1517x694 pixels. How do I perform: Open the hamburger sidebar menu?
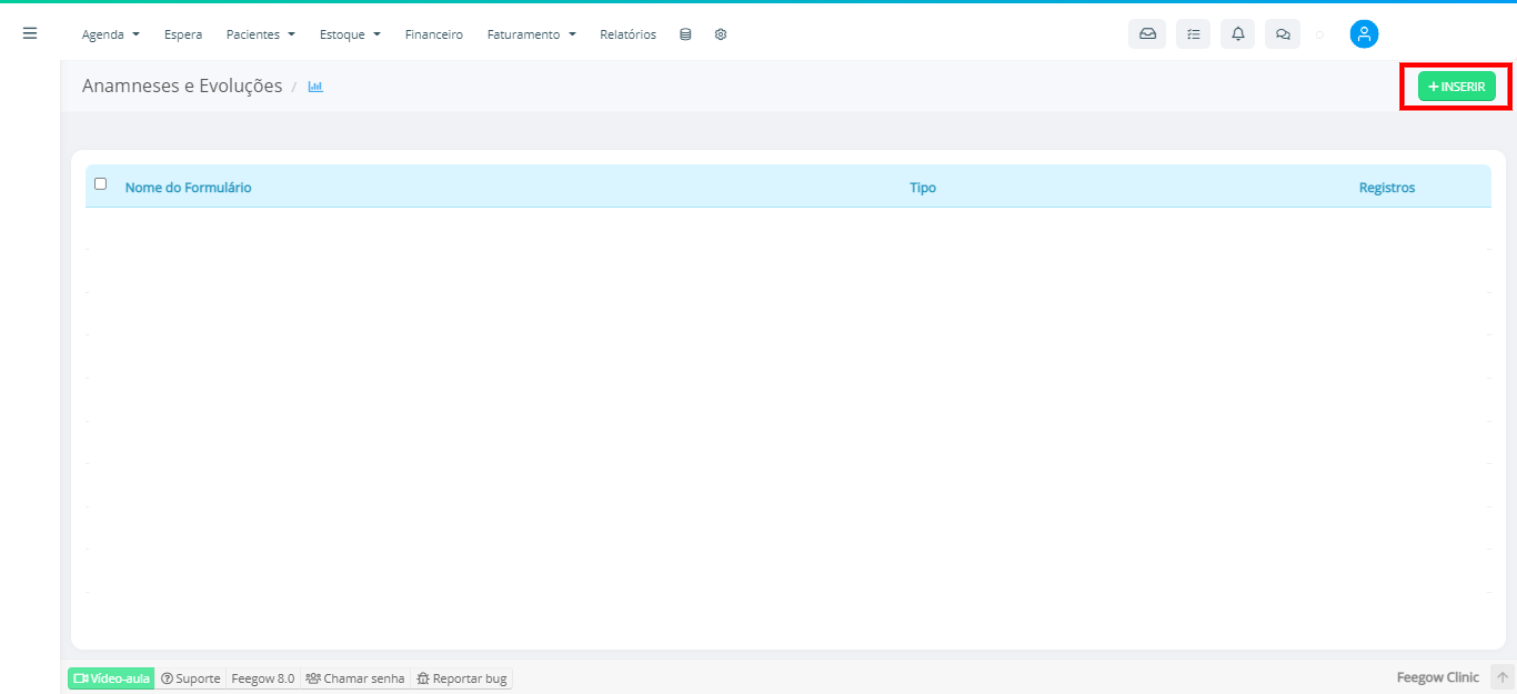30,33
